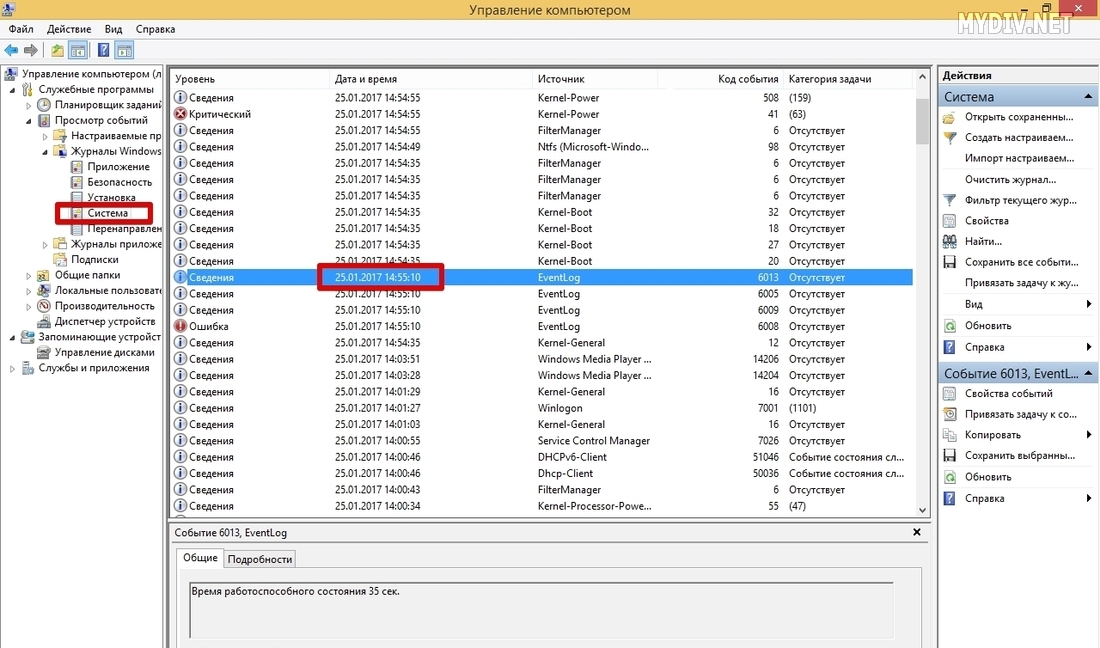1100x648 pixels.
Task: Open the Вид menu in the menu bar
Action: point(114,29)
